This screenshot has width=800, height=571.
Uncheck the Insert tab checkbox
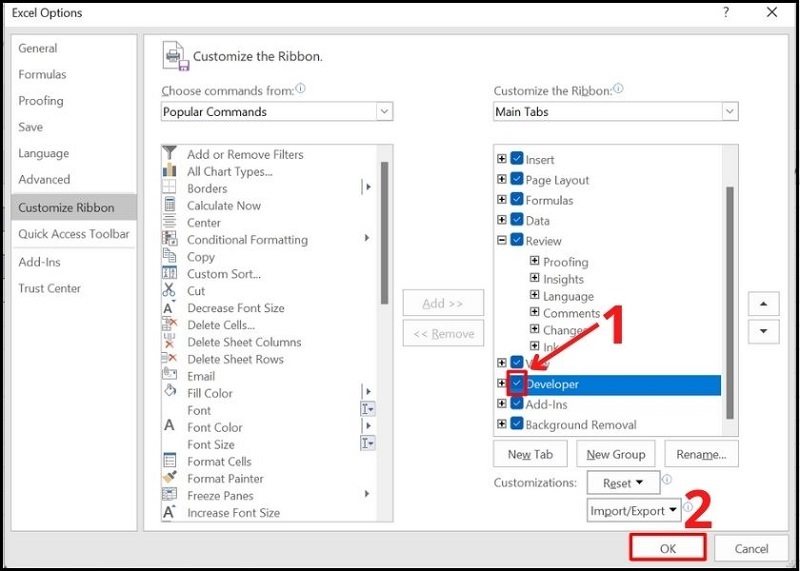click(x=517, y=159)
